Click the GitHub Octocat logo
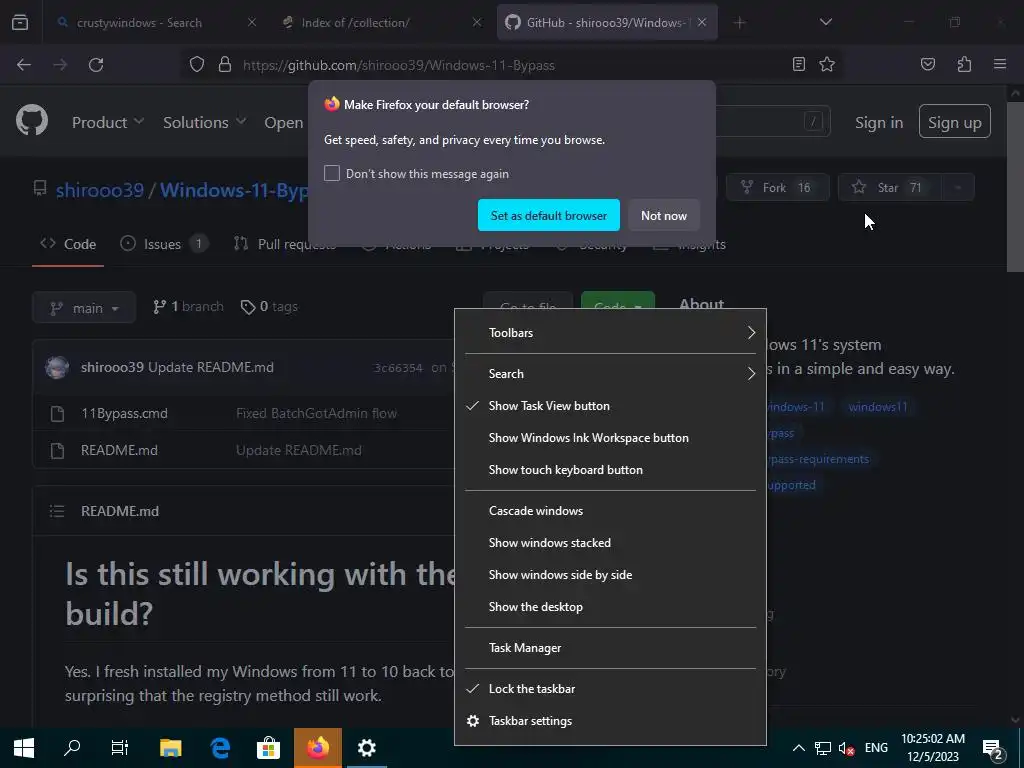1024x768 pixels. click(32, 121)
